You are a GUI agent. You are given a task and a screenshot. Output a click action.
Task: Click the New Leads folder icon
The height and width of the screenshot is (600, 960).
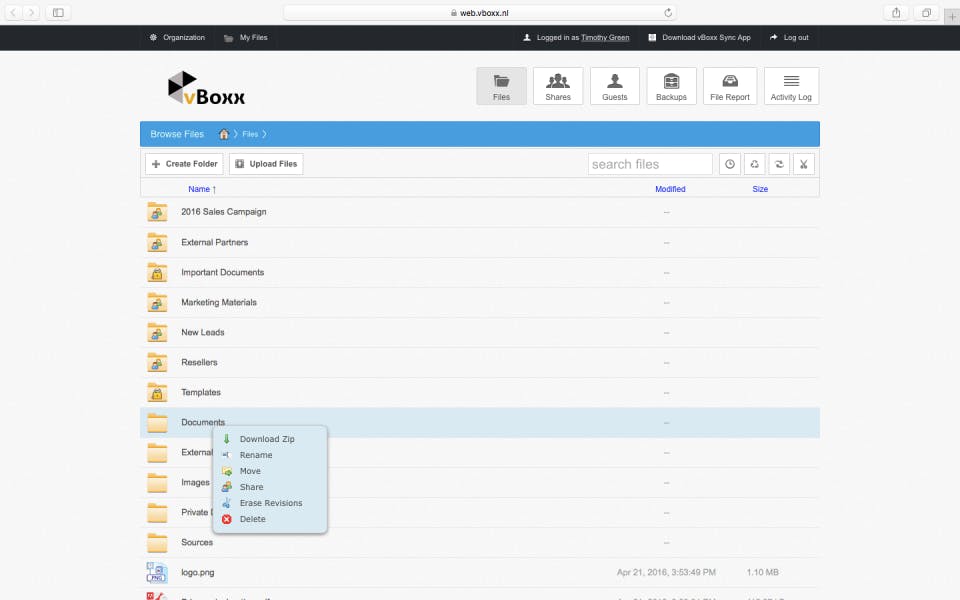157,332
